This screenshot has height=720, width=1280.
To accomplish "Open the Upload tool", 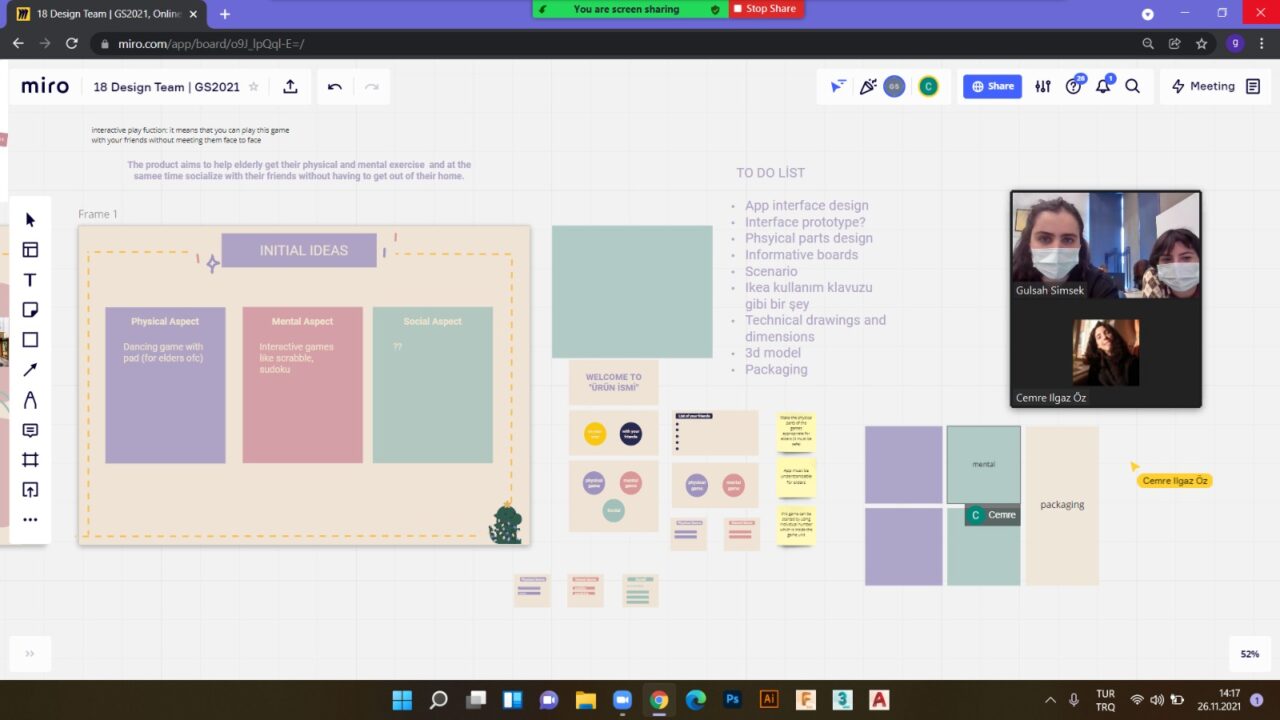I will point(30,489).
